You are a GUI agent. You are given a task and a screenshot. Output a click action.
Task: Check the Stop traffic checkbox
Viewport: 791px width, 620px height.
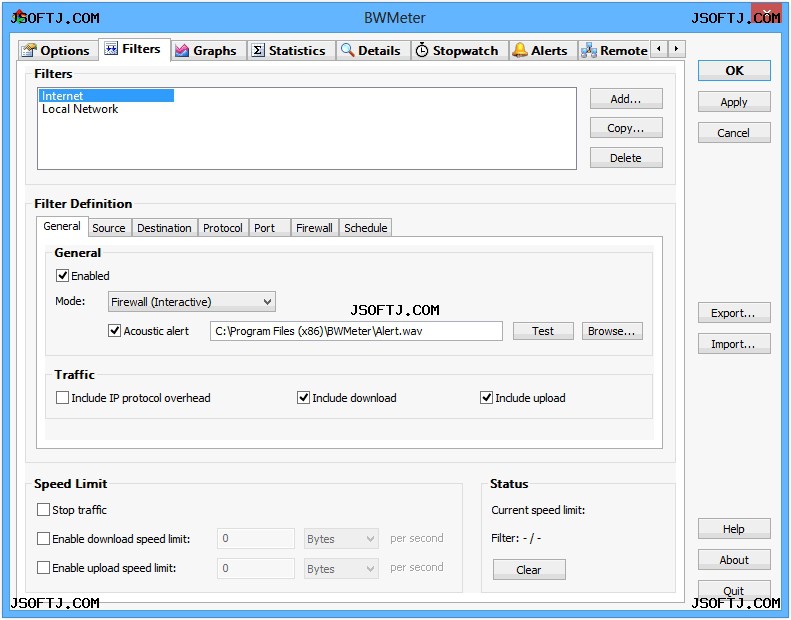[x=43, y=510]
